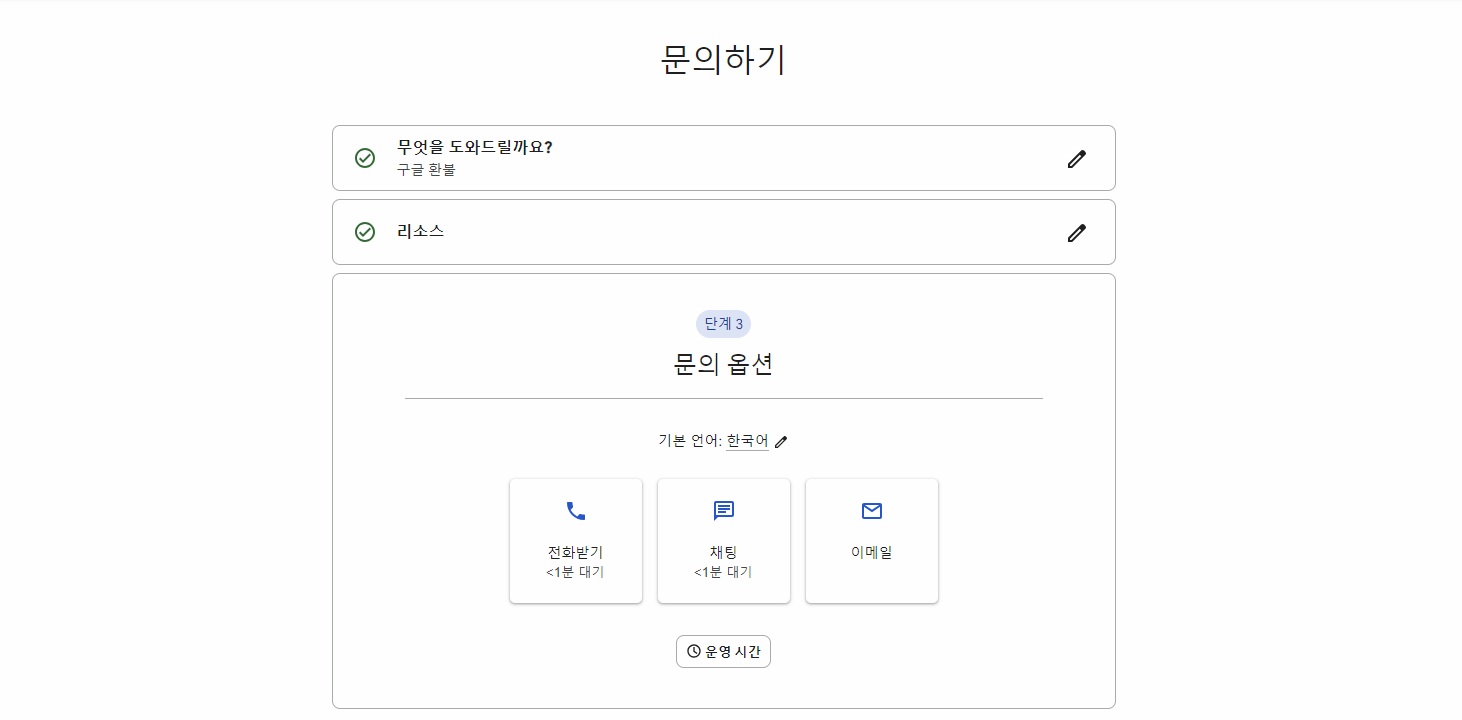This screenshot has width=1462, height=720.
Task: Open the 운영 시간 hours panel
Action: (723, 651)
